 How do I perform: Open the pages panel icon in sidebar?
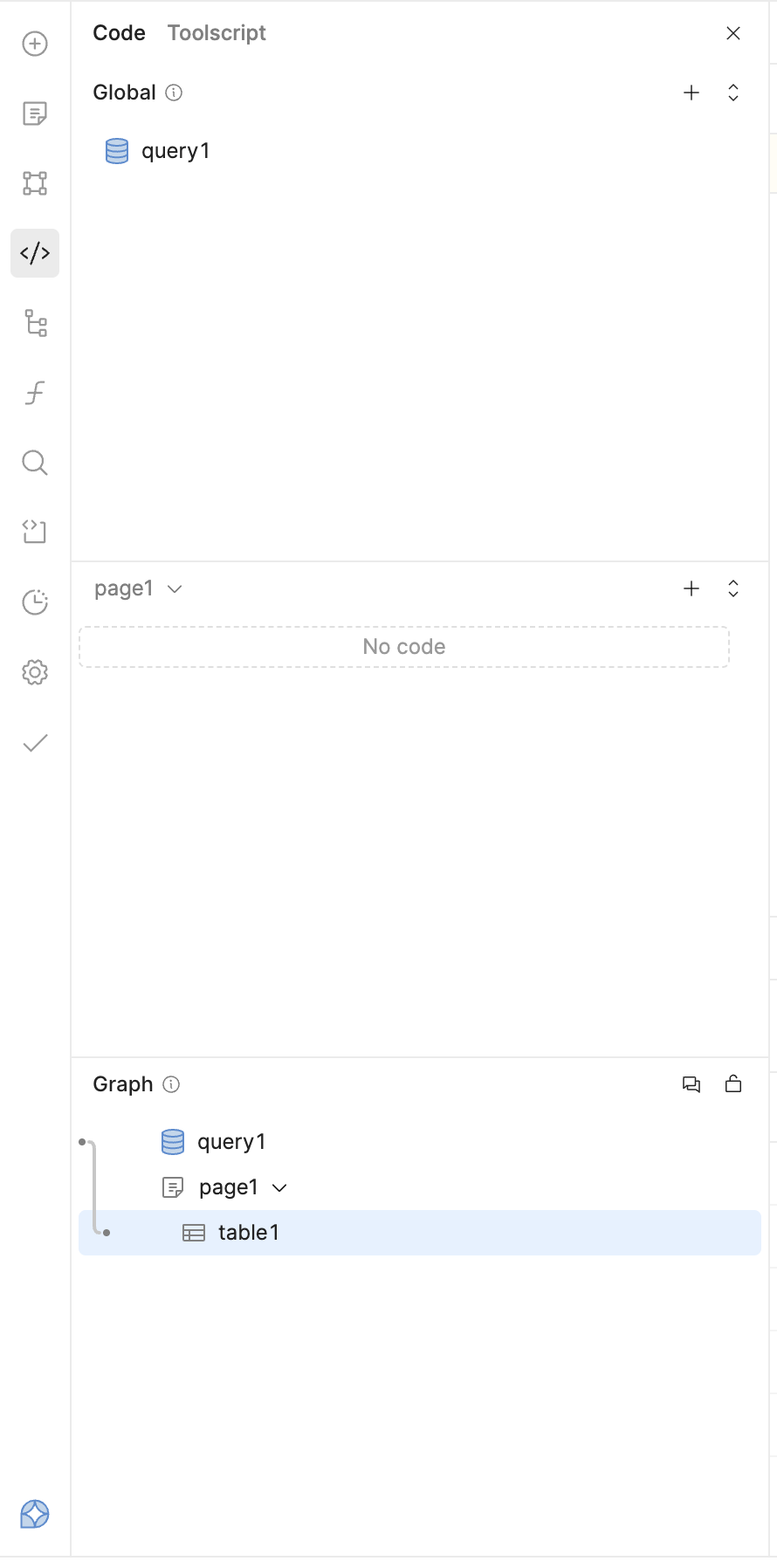[x=35, y=113]
